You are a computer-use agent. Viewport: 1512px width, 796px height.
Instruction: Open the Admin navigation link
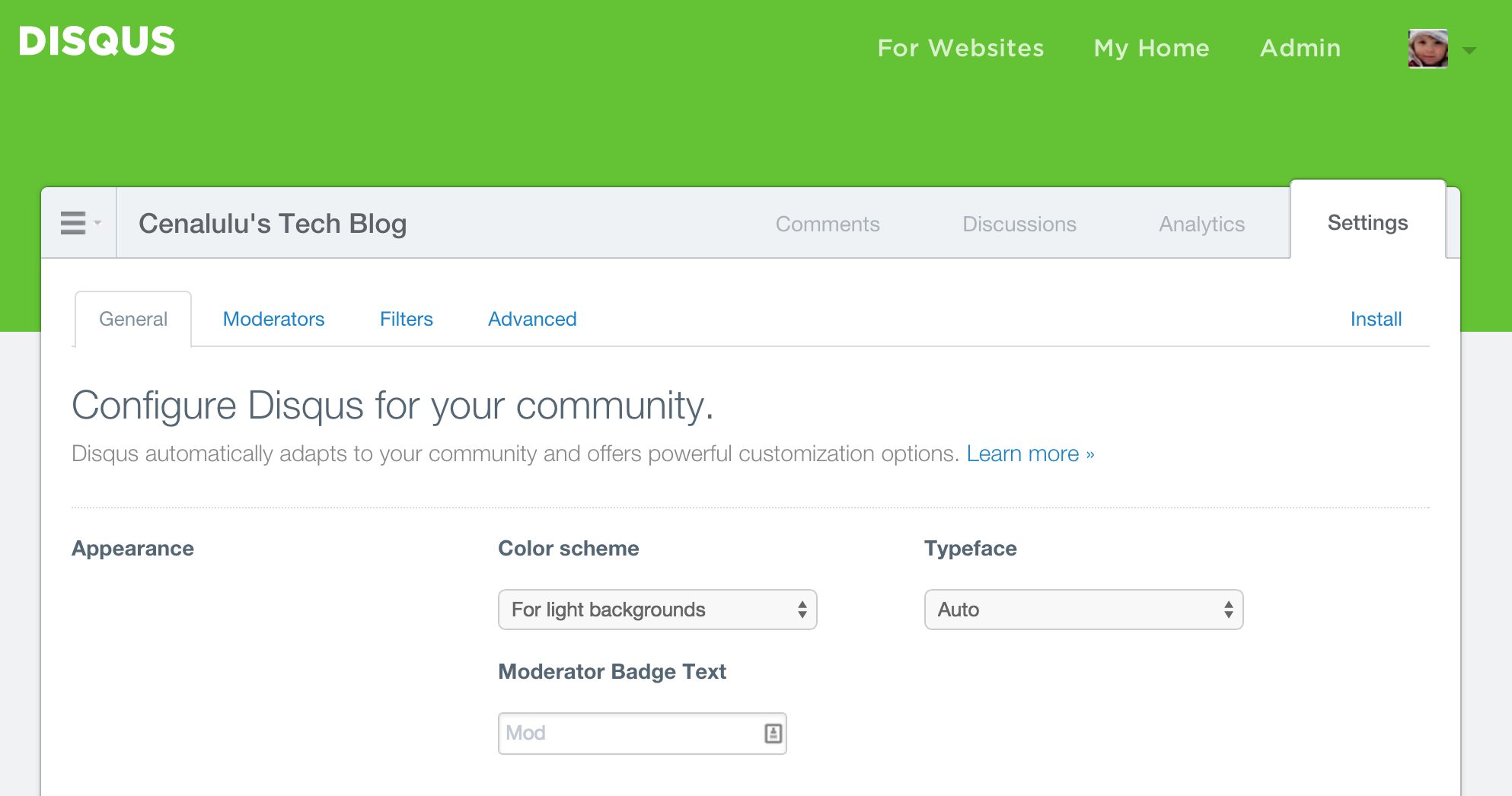(1300, 48)
